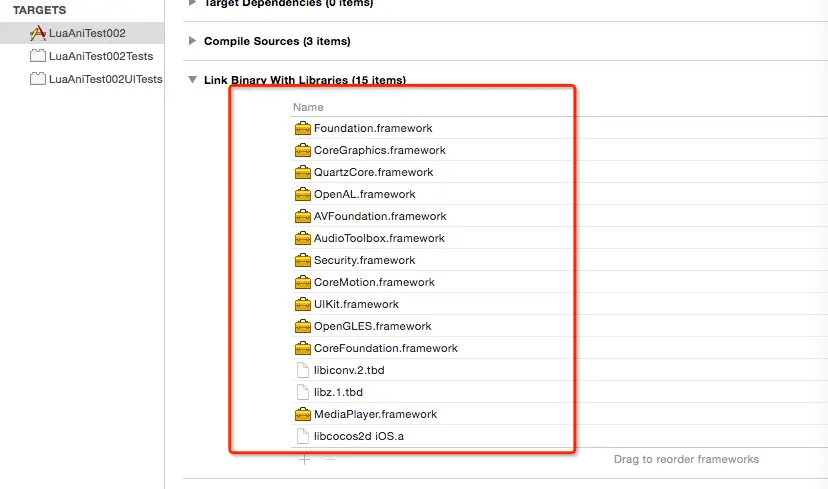This screenshot has height=489, width=828.
Task: Select the LuaAniTest002UITests target
Action: point(82,79)
